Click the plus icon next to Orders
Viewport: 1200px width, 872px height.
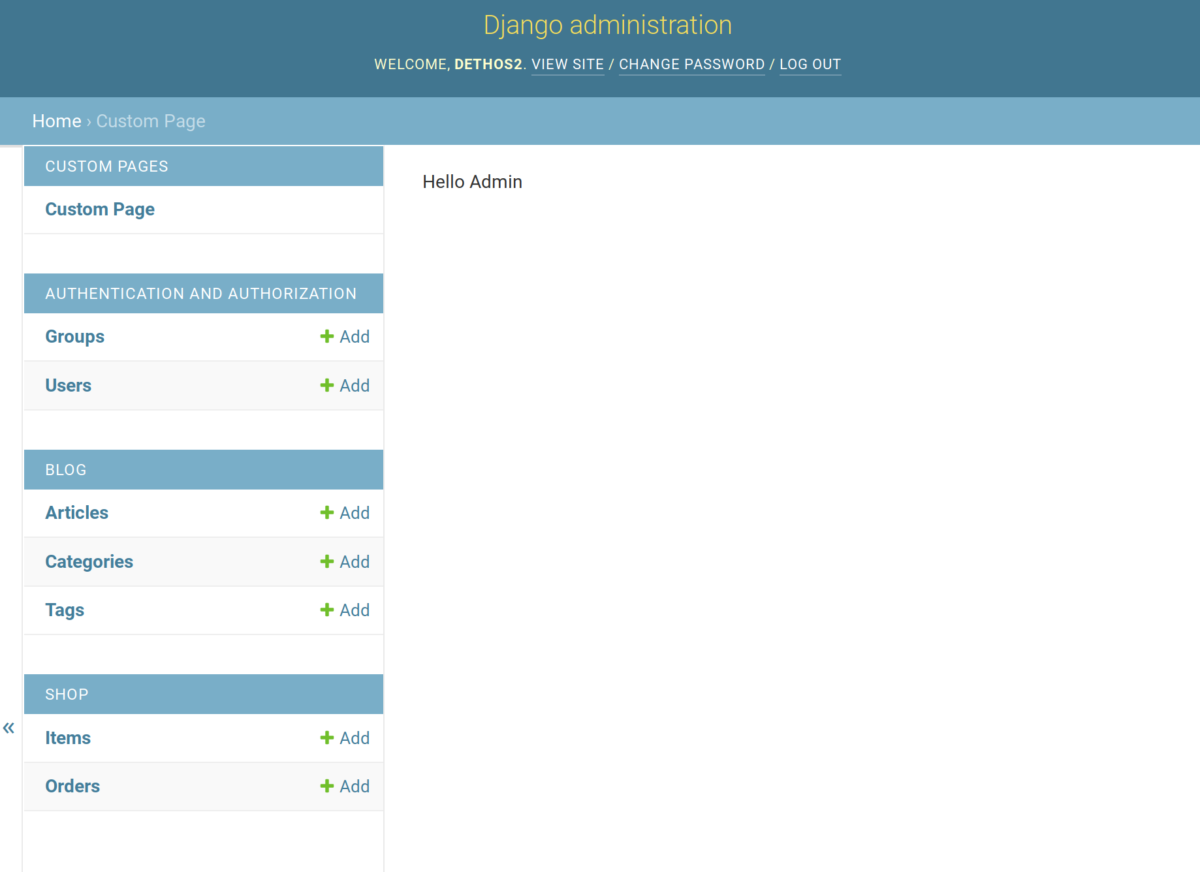pos(326,786)
